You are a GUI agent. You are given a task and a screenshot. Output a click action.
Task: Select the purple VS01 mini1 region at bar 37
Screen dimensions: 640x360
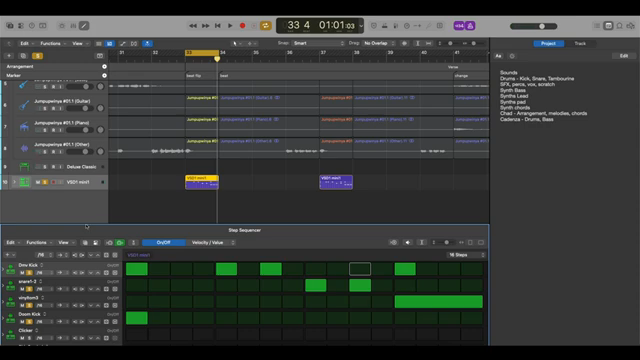(336, 182)
